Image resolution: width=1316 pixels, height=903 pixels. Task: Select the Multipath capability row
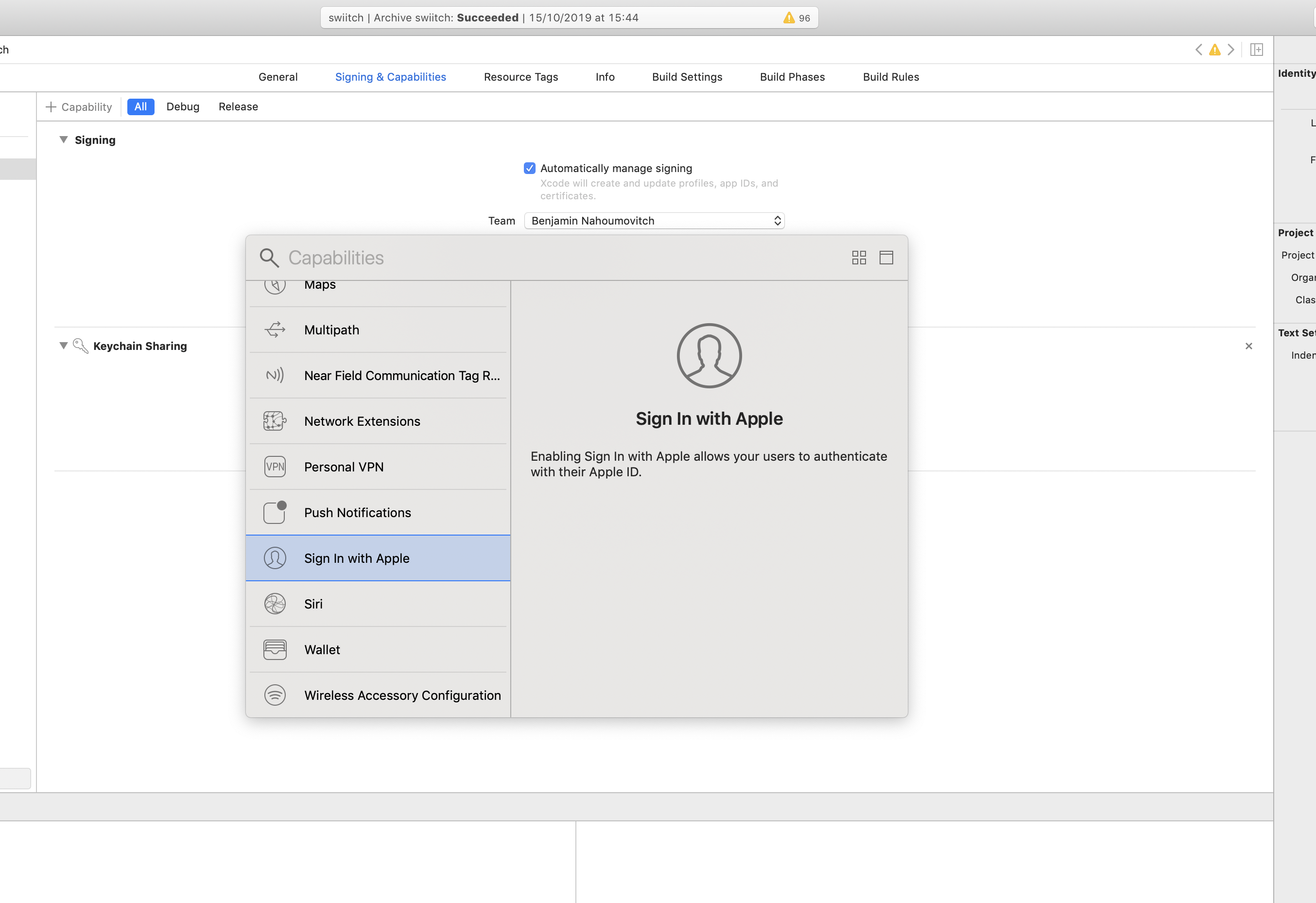tap(378, 330)
